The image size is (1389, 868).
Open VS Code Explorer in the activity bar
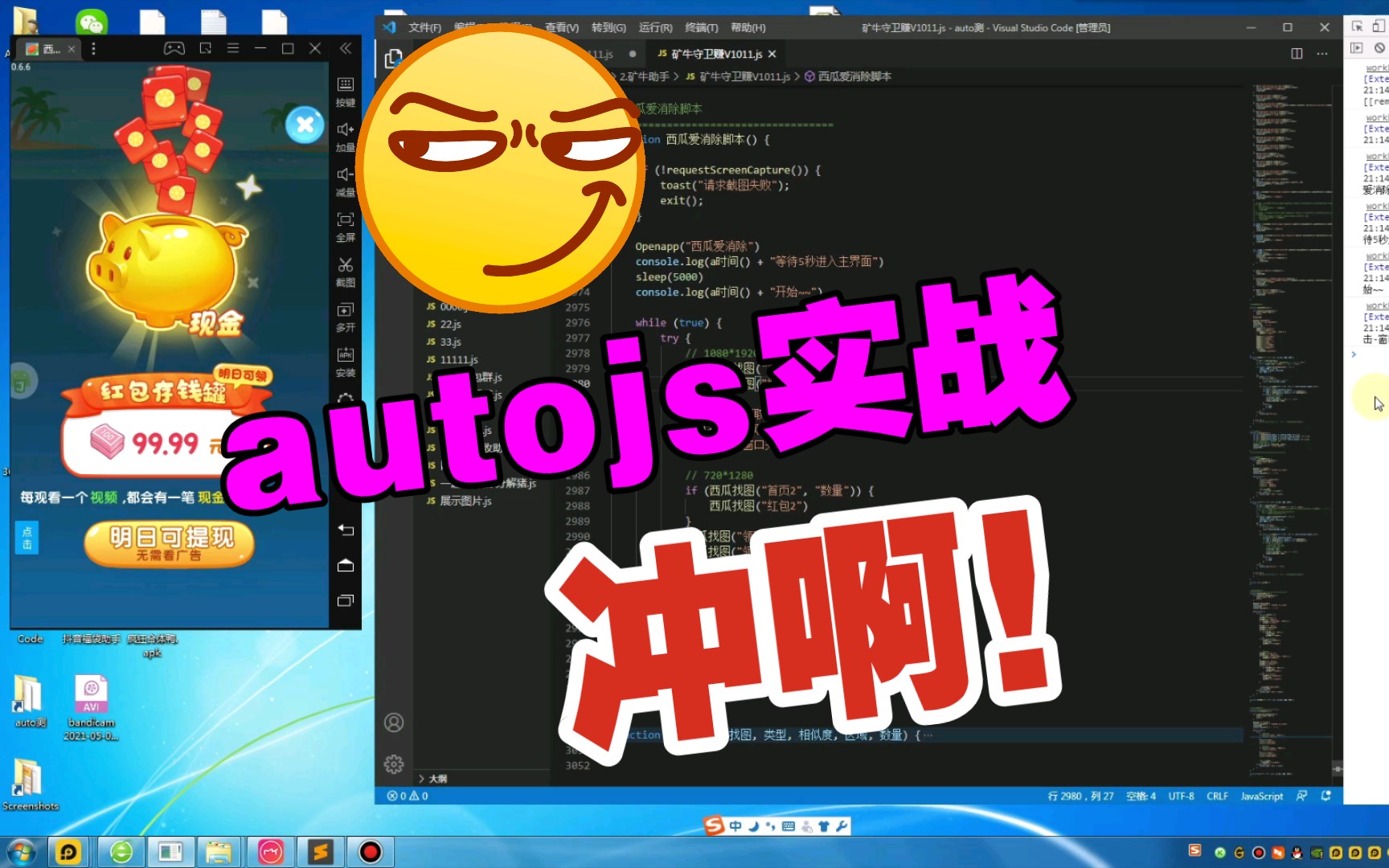click(394, 59)
